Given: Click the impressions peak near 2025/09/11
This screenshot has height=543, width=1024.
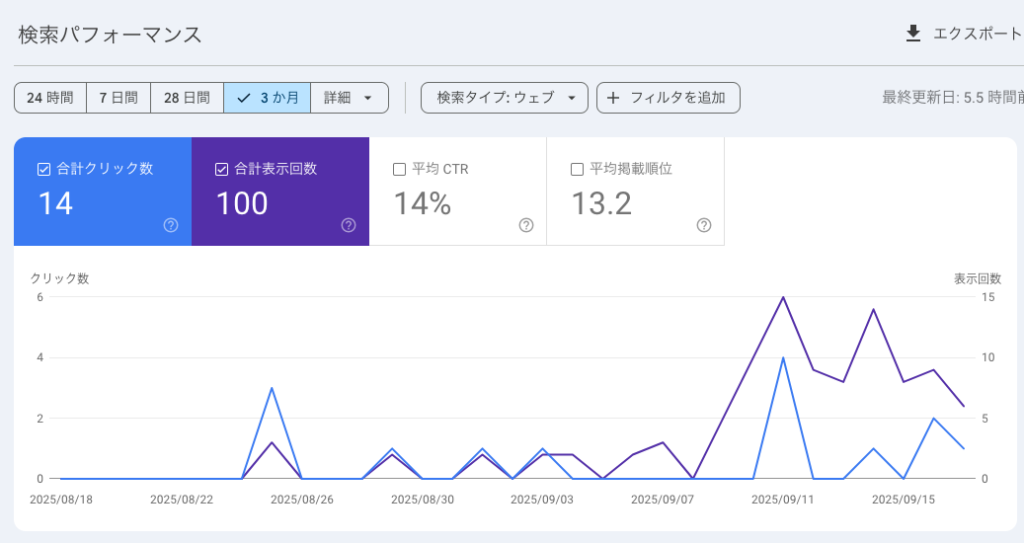Looking at the screenshot, I should 783,297.
